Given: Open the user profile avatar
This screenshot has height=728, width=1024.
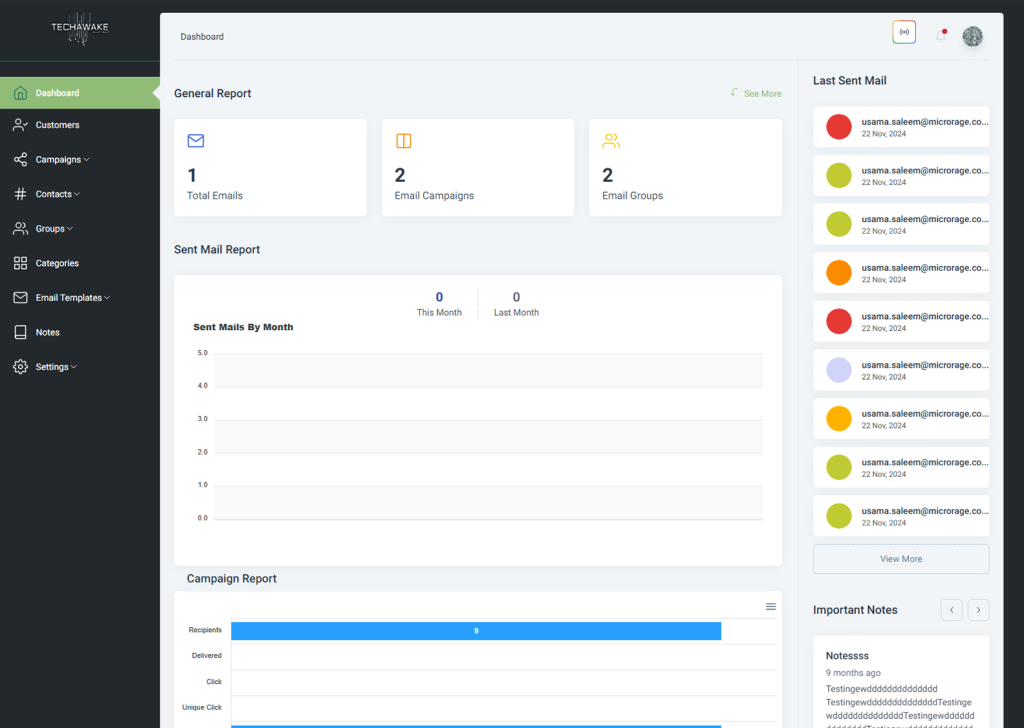Looking at the screenshot, I should [972, 36].
